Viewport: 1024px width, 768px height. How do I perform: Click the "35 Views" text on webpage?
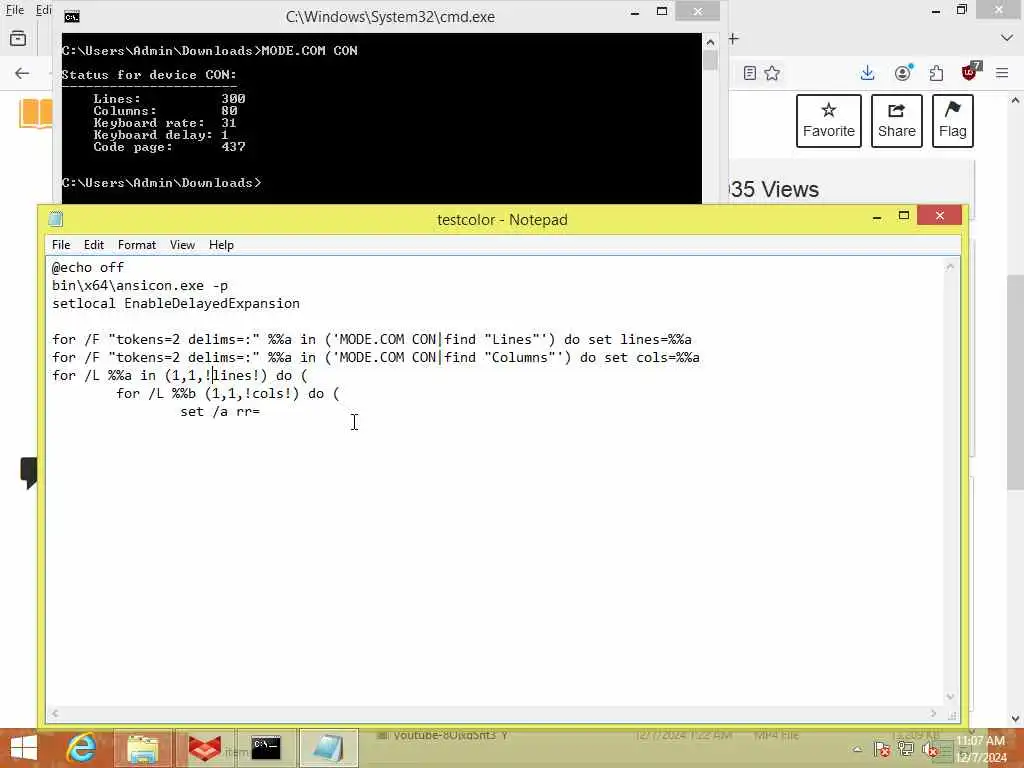point(775,189)
